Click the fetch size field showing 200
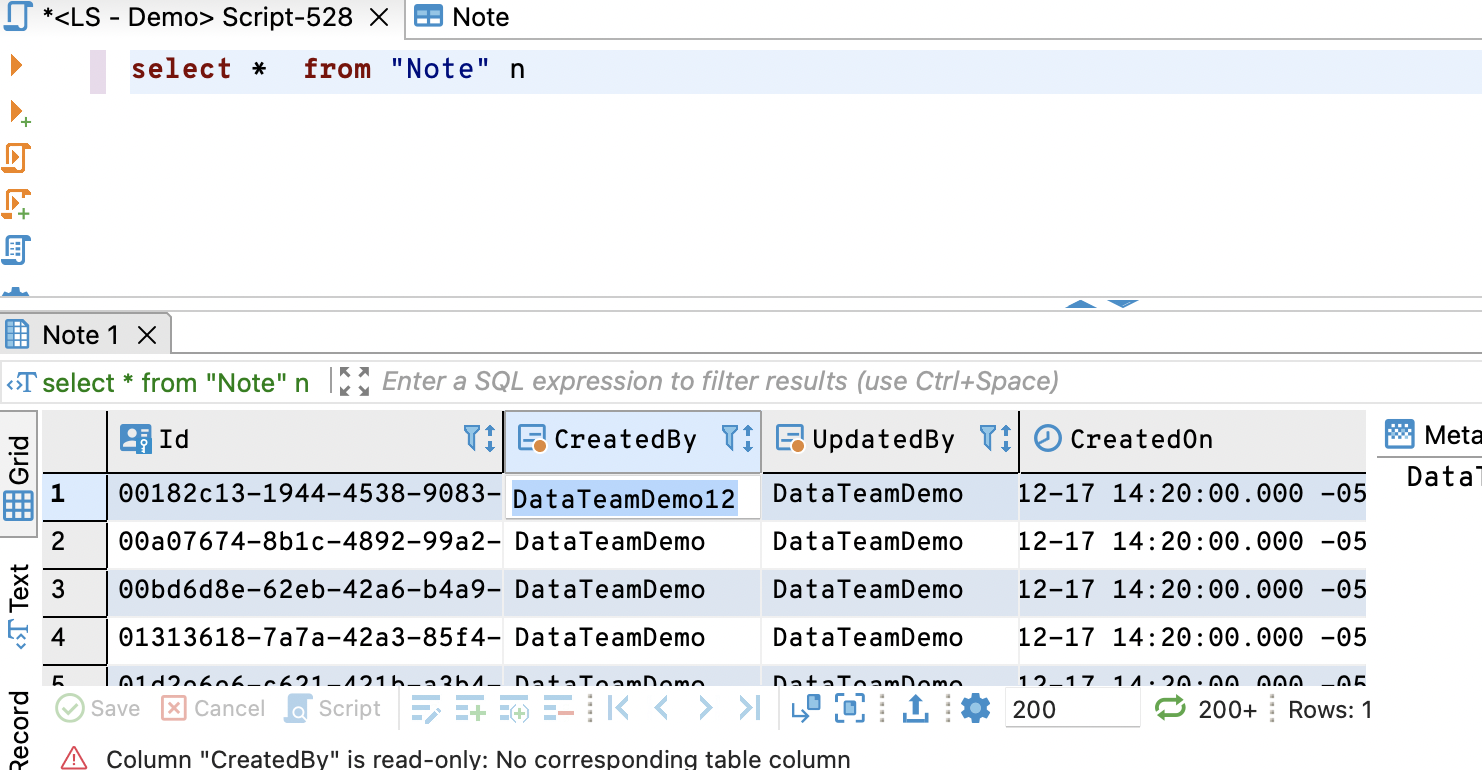 1072,709
